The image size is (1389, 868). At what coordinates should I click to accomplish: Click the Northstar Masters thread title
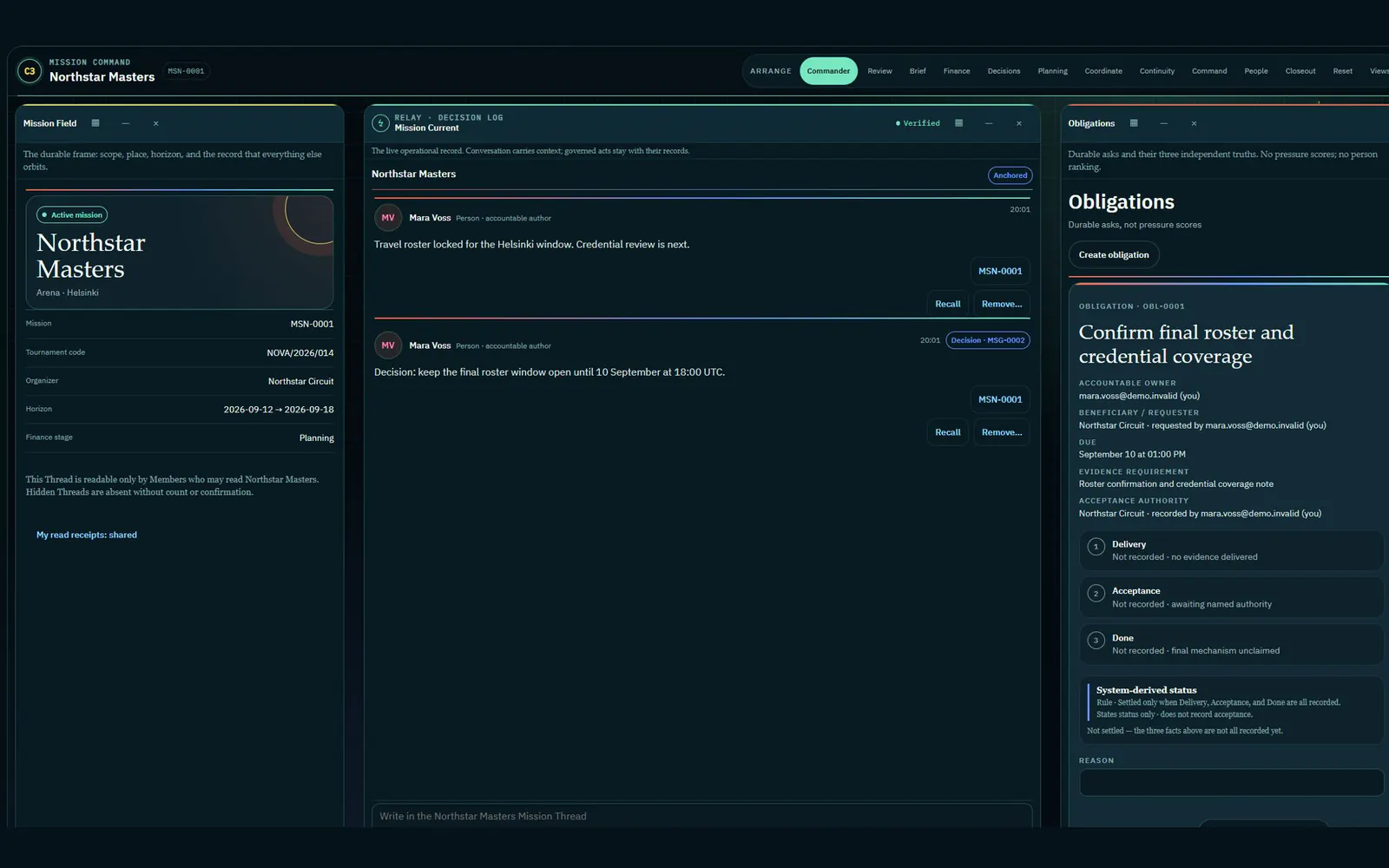coord(413,174)
